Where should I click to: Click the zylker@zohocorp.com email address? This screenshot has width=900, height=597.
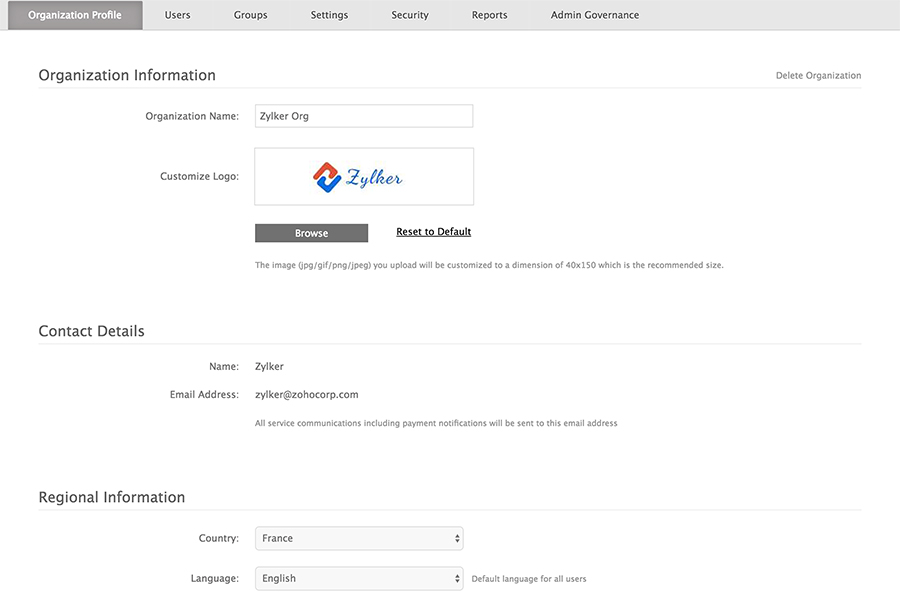click(x=306, y=395)
